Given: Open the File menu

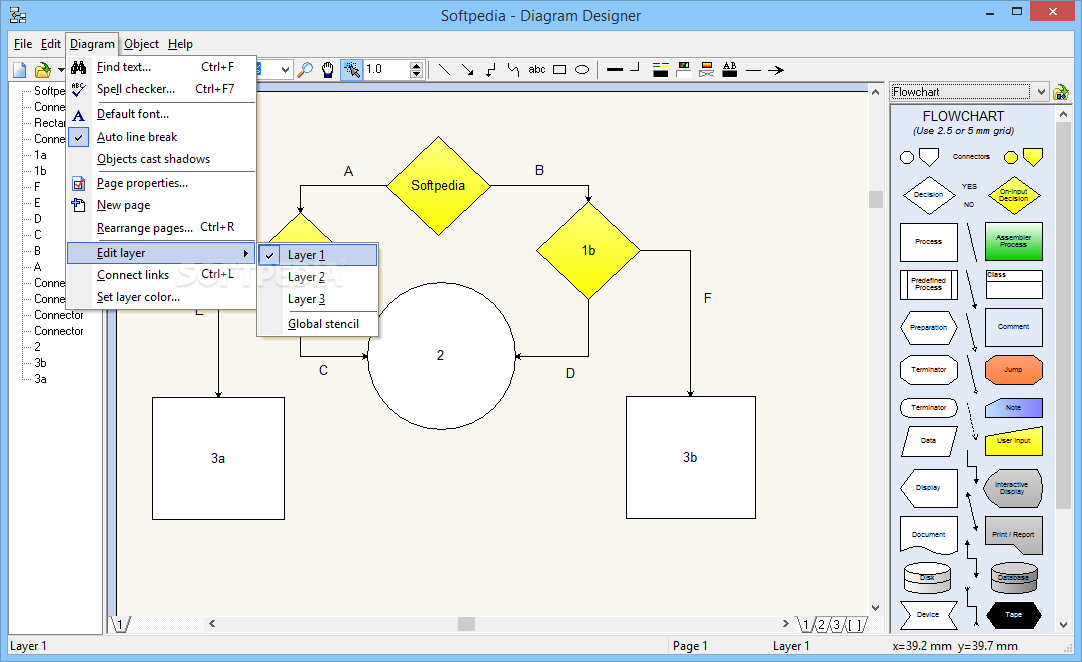Looking at the screenshot, I should click(x=23, y=44).
